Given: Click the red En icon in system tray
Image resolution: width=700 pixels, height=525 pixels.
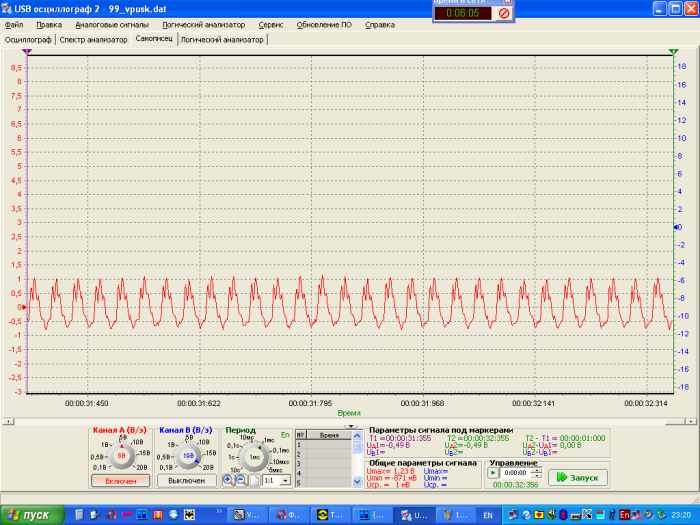Looking at the screenshot, I should click(624, 515).
